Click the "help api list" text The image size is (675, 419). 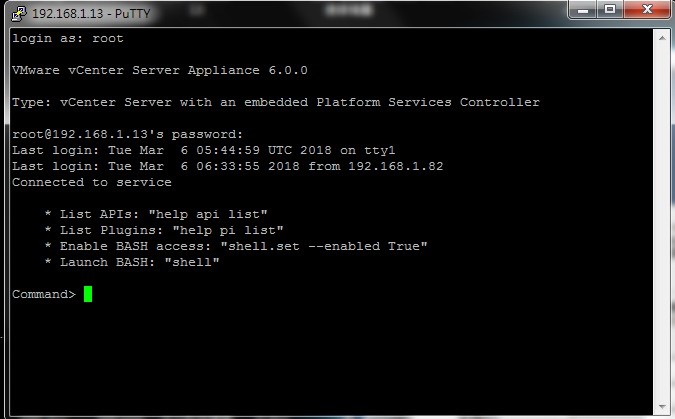point(208,214)
